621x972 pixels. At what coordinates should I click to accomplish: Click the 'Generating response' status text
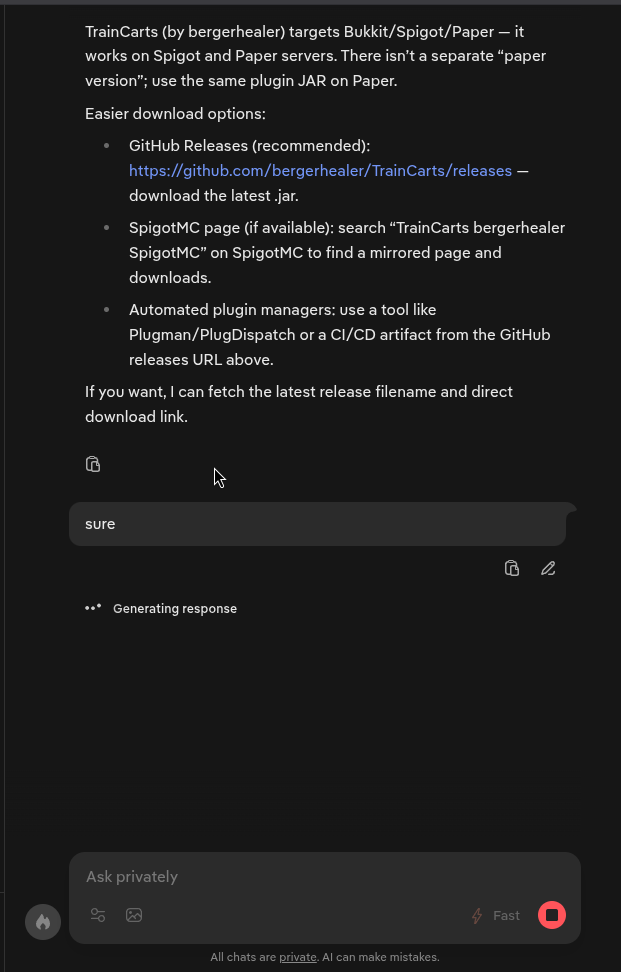coord(175,608)
